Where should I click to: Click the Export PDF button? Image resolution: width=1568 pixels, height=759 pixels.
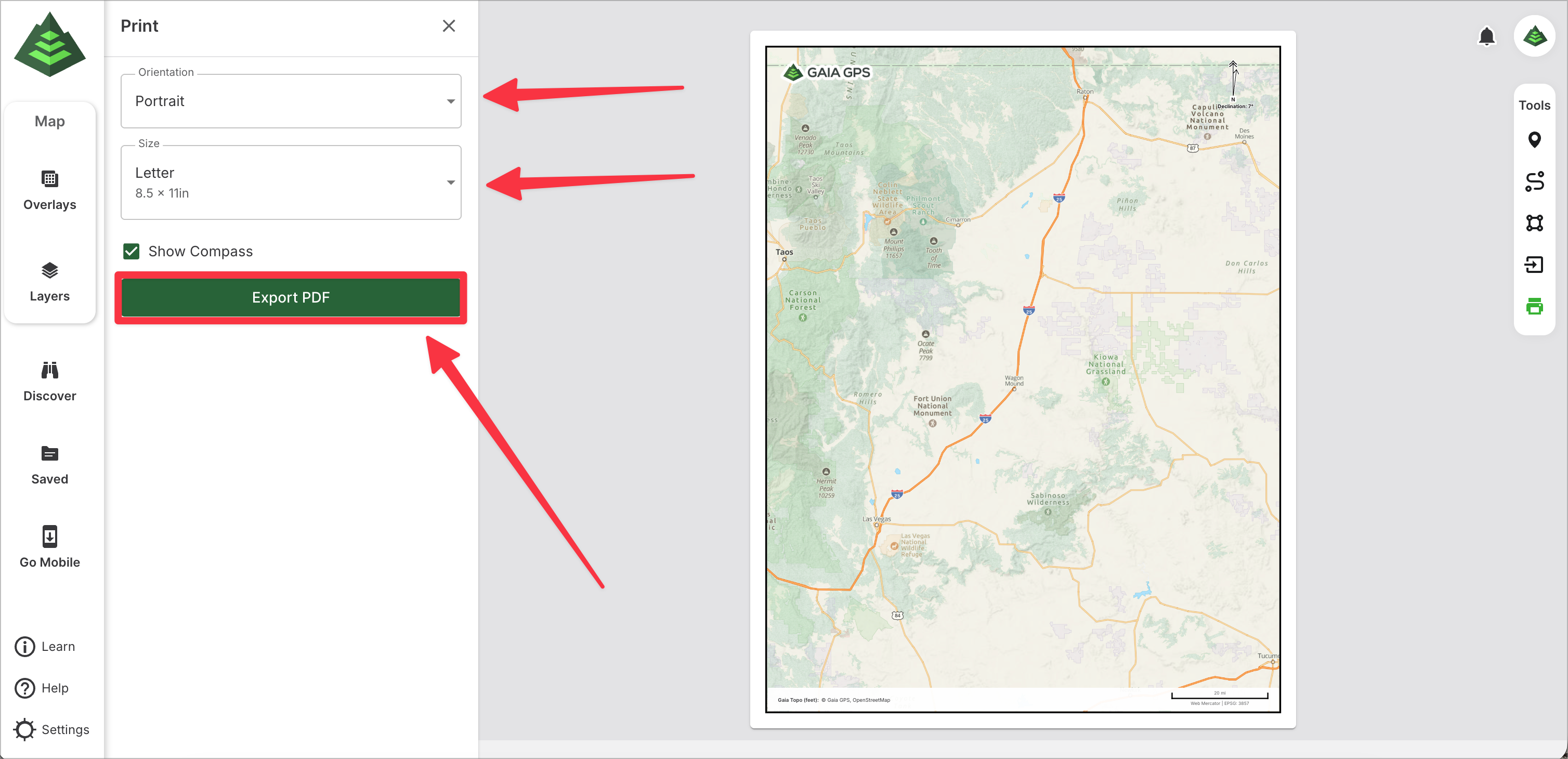coord(290,298)
